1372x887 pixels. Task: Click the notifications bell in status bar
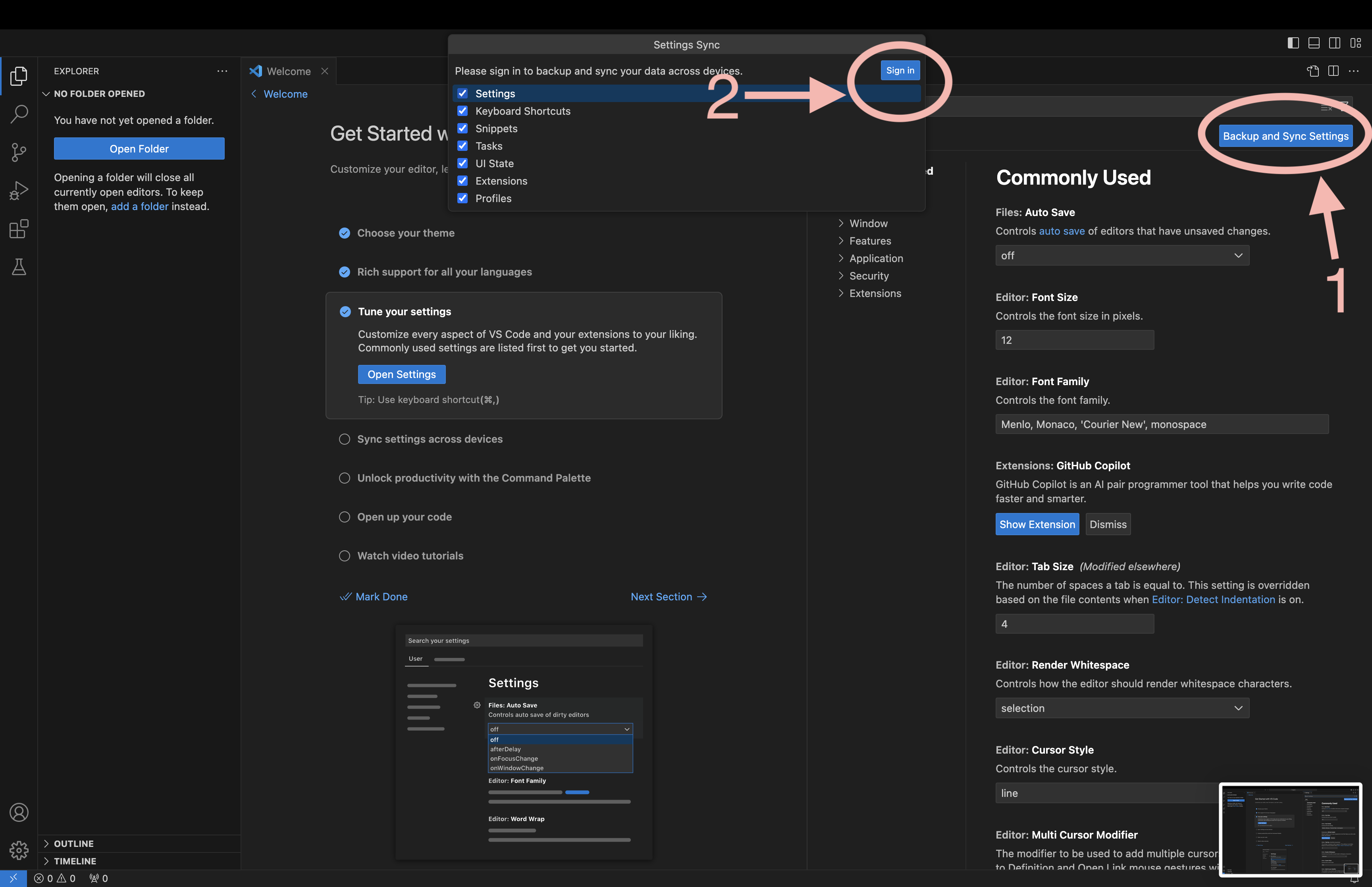click(x=1354, y=879)
